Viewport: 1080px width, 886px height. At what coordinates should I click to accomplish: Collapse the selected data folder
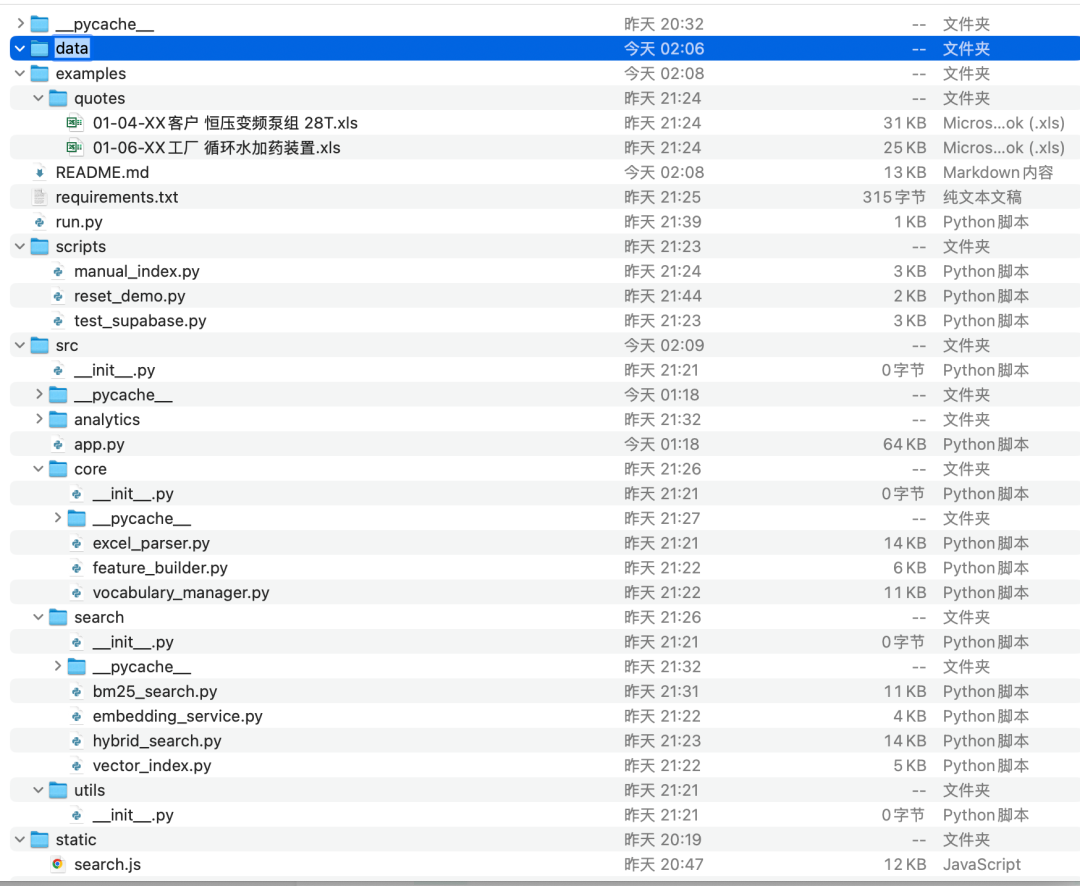(20, 48)
